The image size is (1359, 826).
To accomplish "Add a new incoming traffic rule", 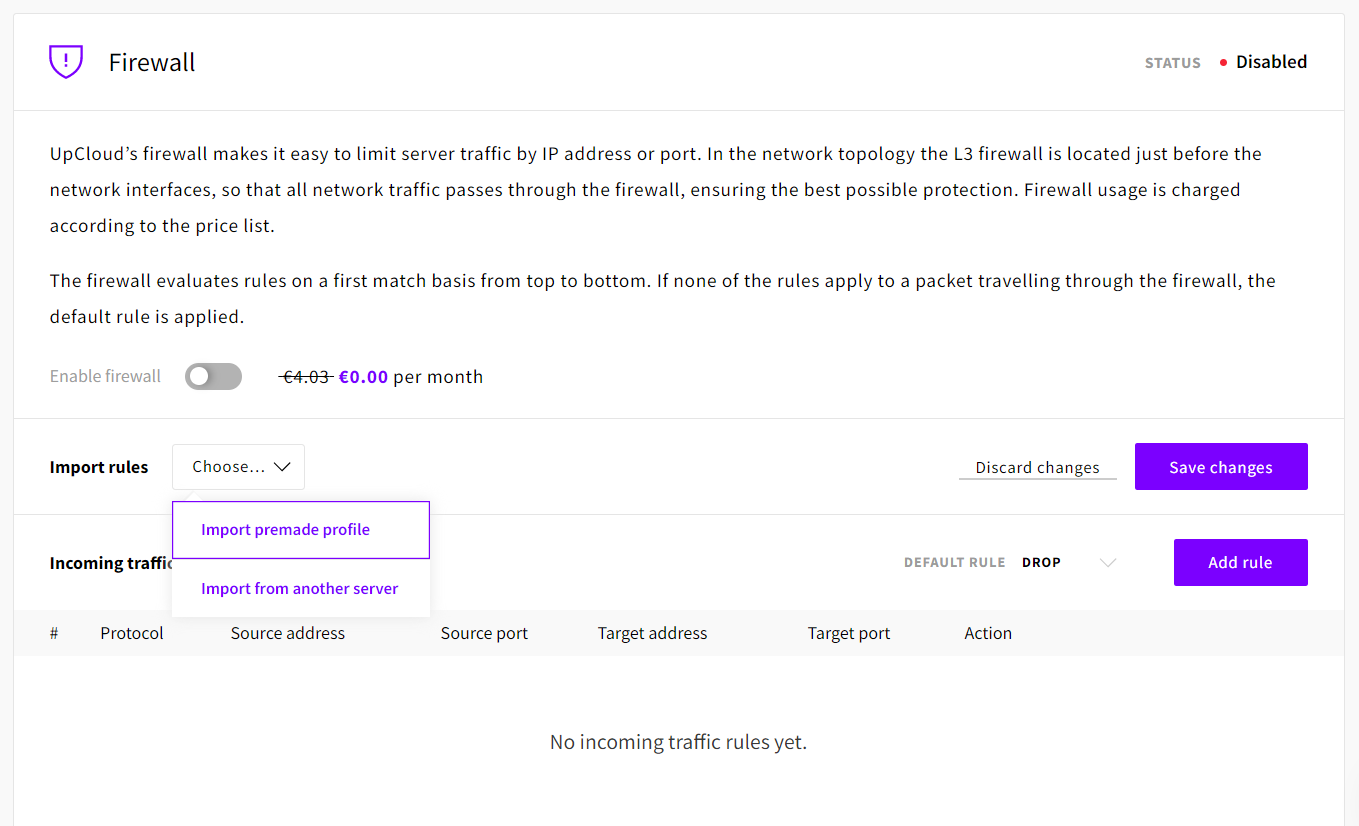I will pos(1240,563).
